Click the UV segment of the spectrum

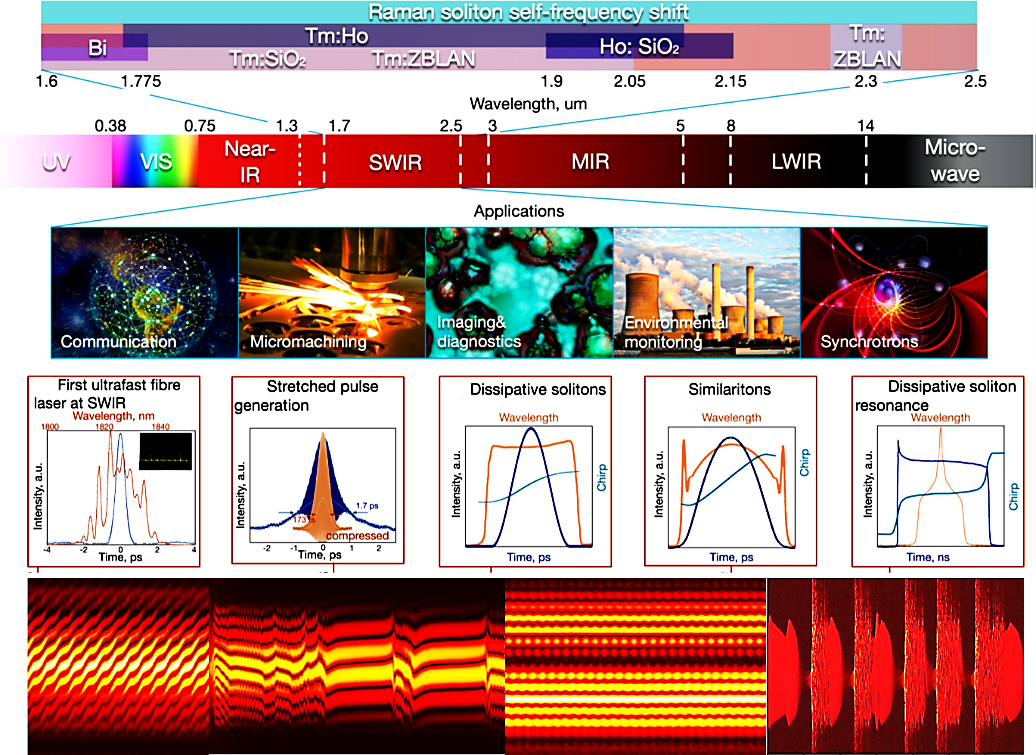tap(55, 162)
